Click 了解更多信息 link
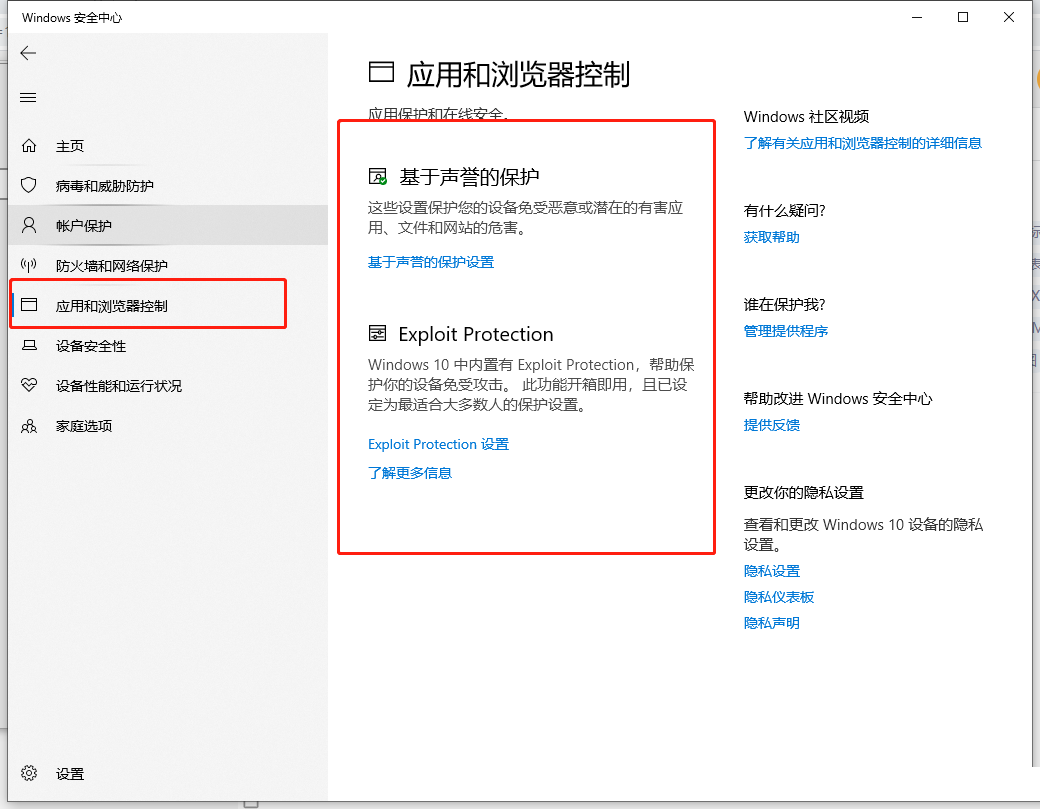Screen dimensions: 1040x809 (410, 473)
